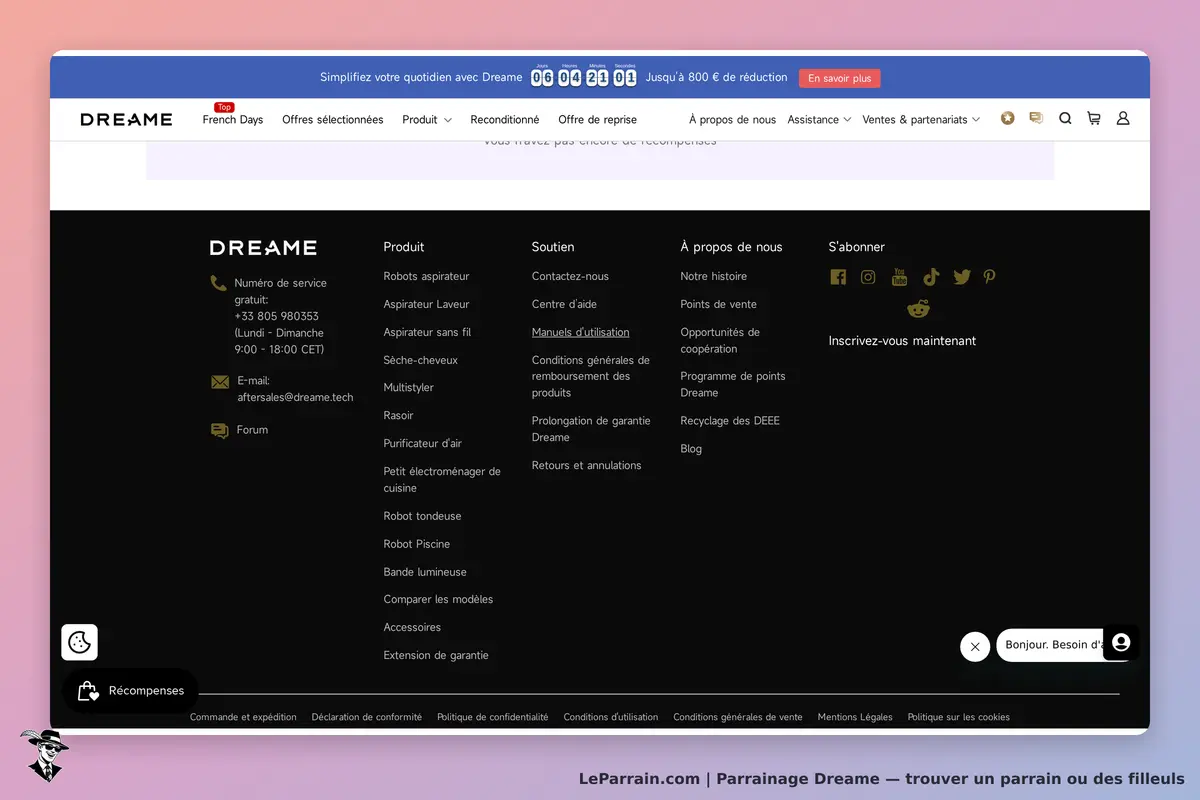Image resolution: width=1200 pixels, height=800 pixels.
Task: Open the Robot Piscine link
Action: [417, 544]
